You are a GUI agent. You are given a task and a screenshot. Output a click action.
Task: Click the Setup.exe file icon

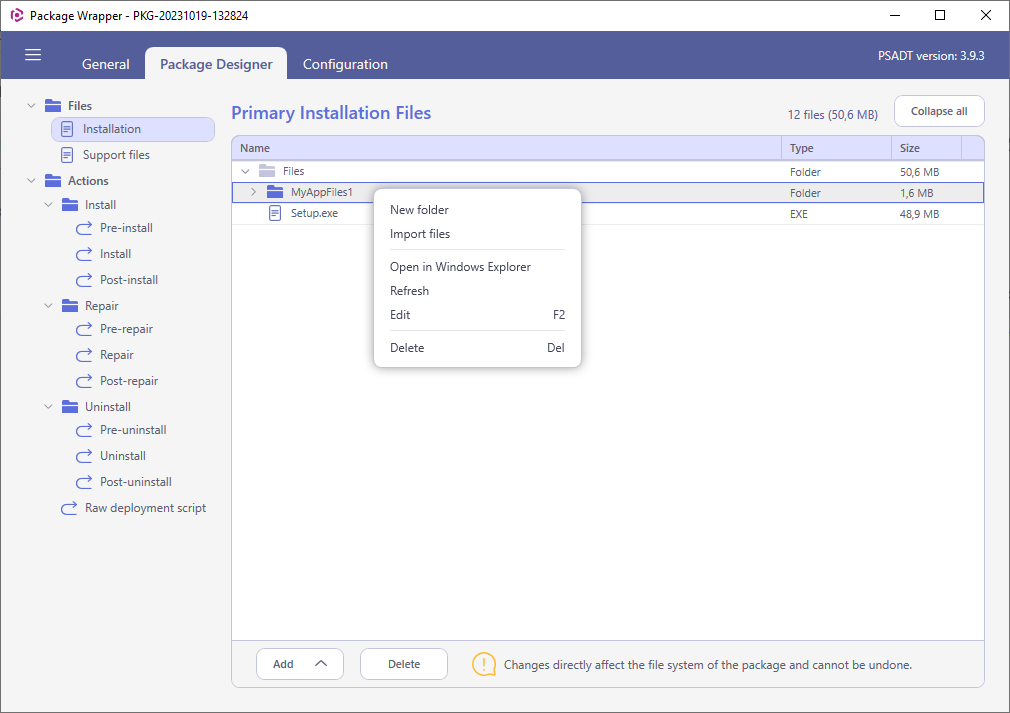pos(275,213)
